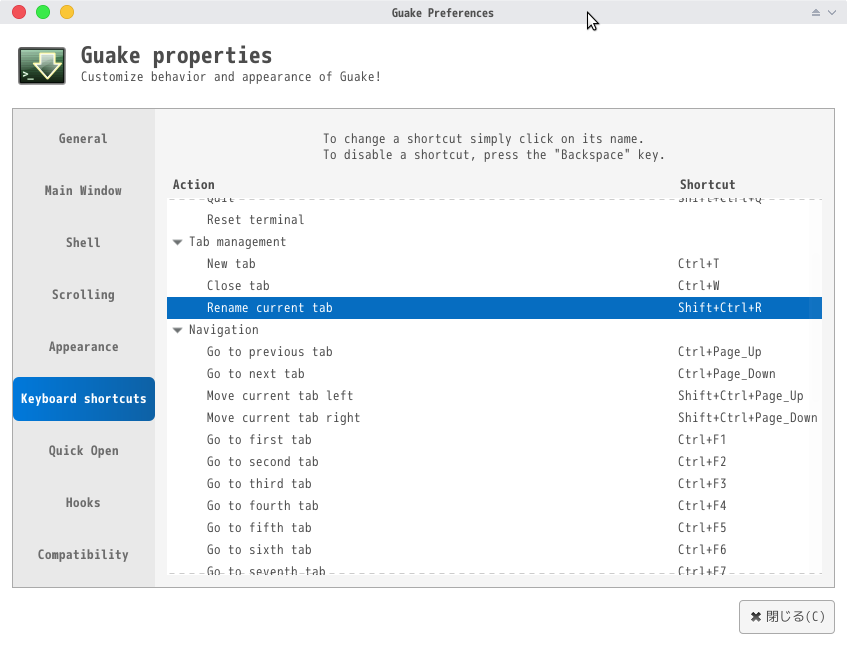The image size is (847, 646).
Task: Click the Action column header
Action: point(193,185)
